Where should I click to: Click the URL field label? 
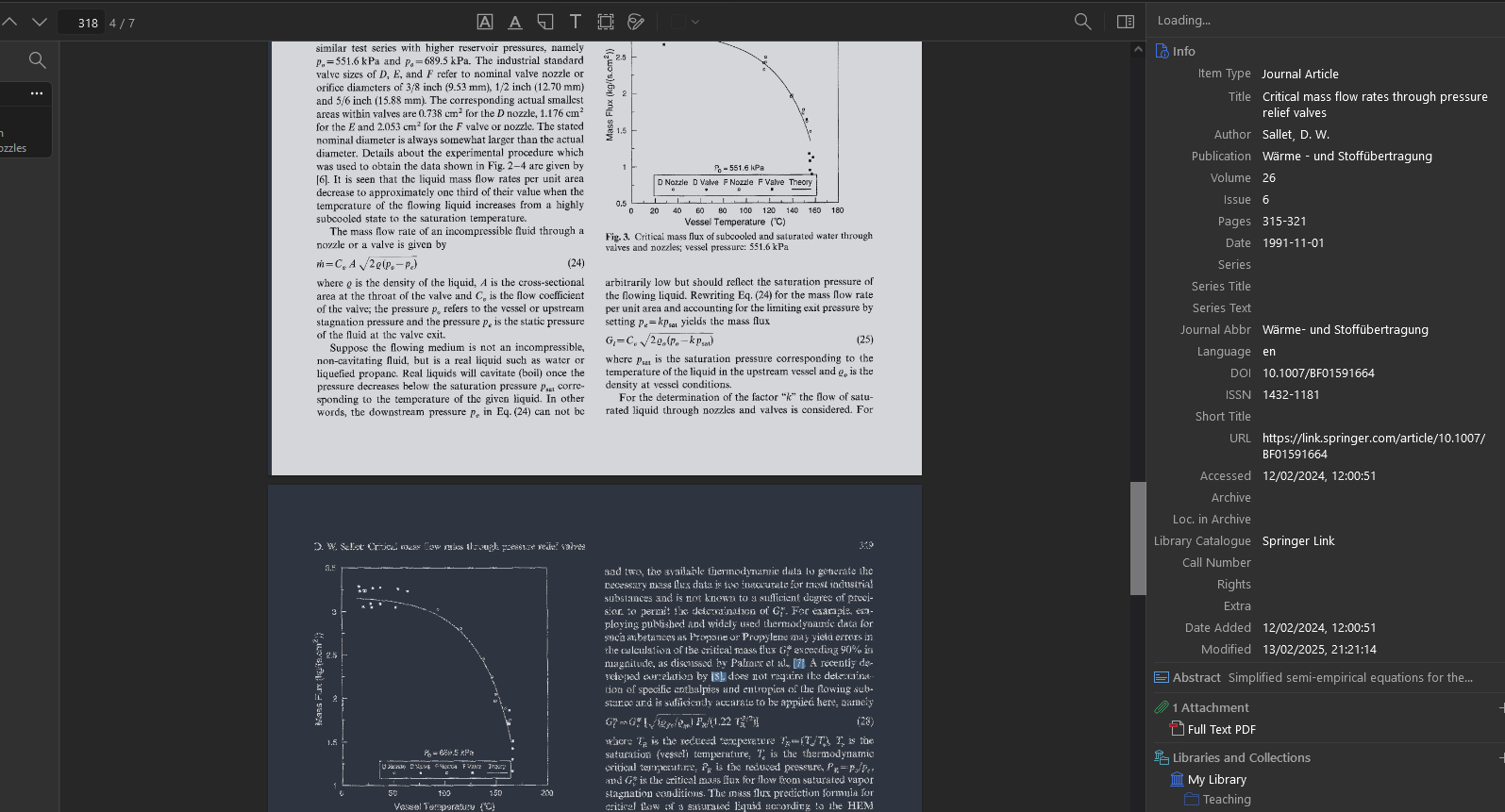[1240, 439]
